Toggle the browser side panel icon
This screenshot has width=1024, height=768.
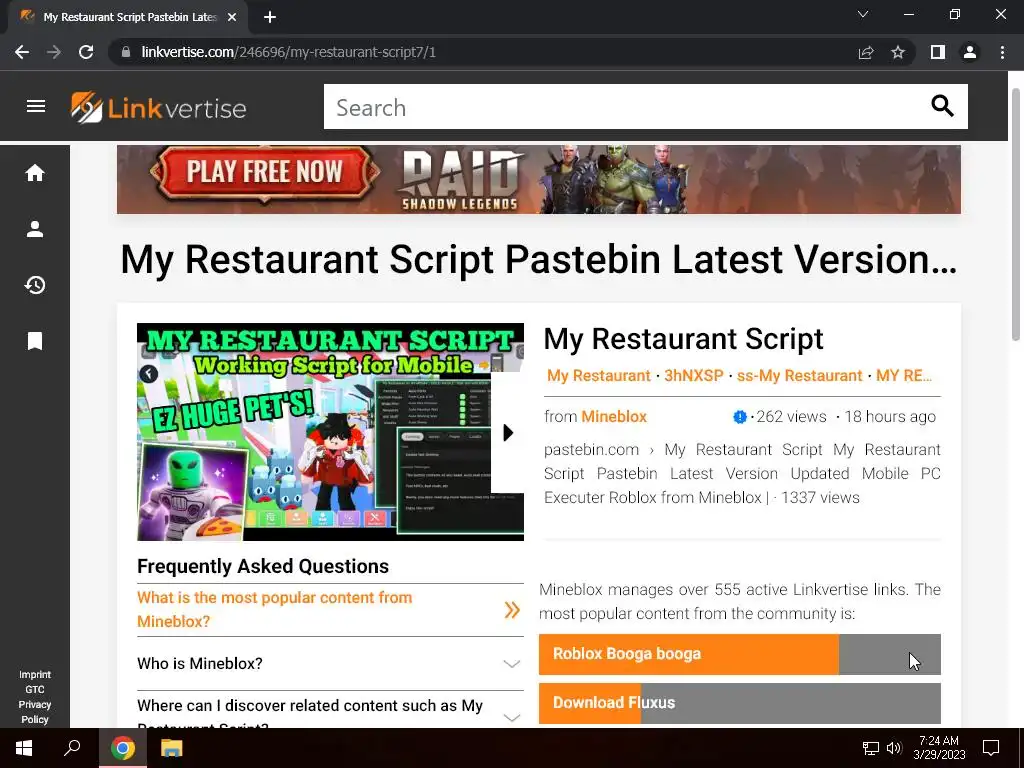pos(938,52)
